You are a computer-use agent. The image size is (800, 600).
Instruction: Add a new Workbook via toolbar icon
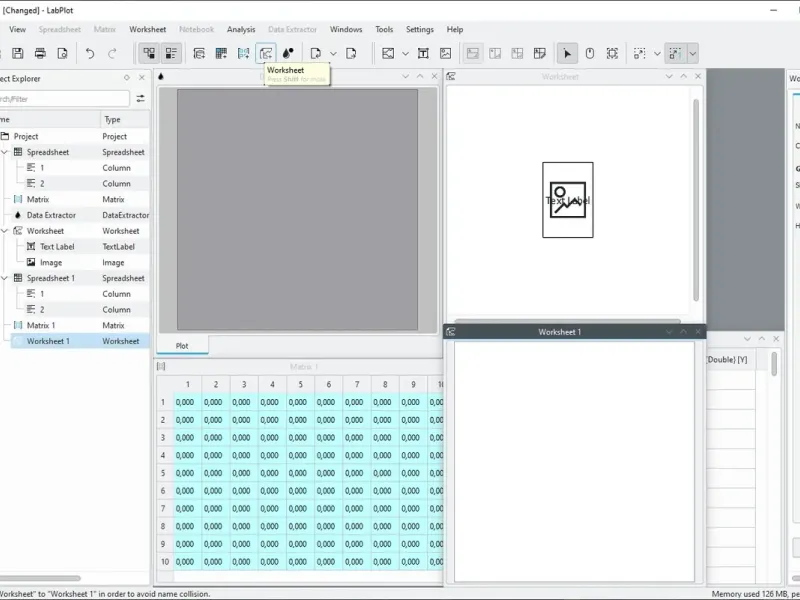pos(199,54)
